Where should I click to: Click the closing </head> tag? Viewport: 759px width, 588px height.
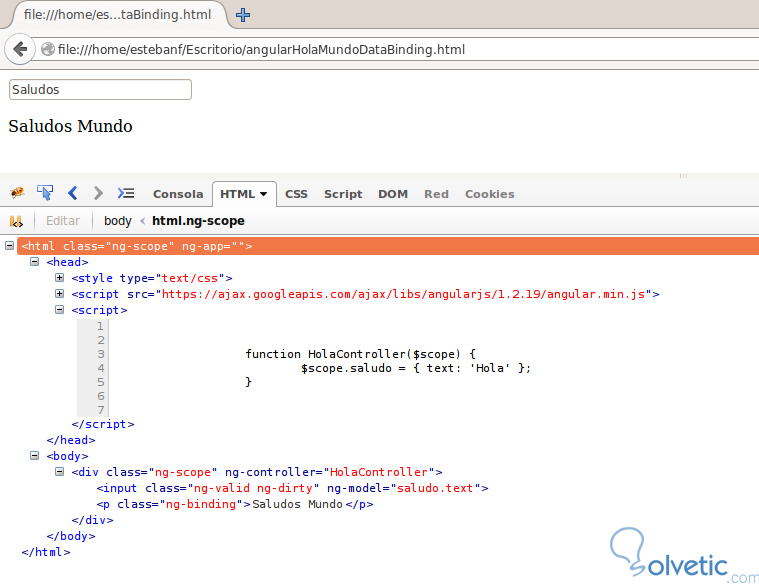click(71, 440)
